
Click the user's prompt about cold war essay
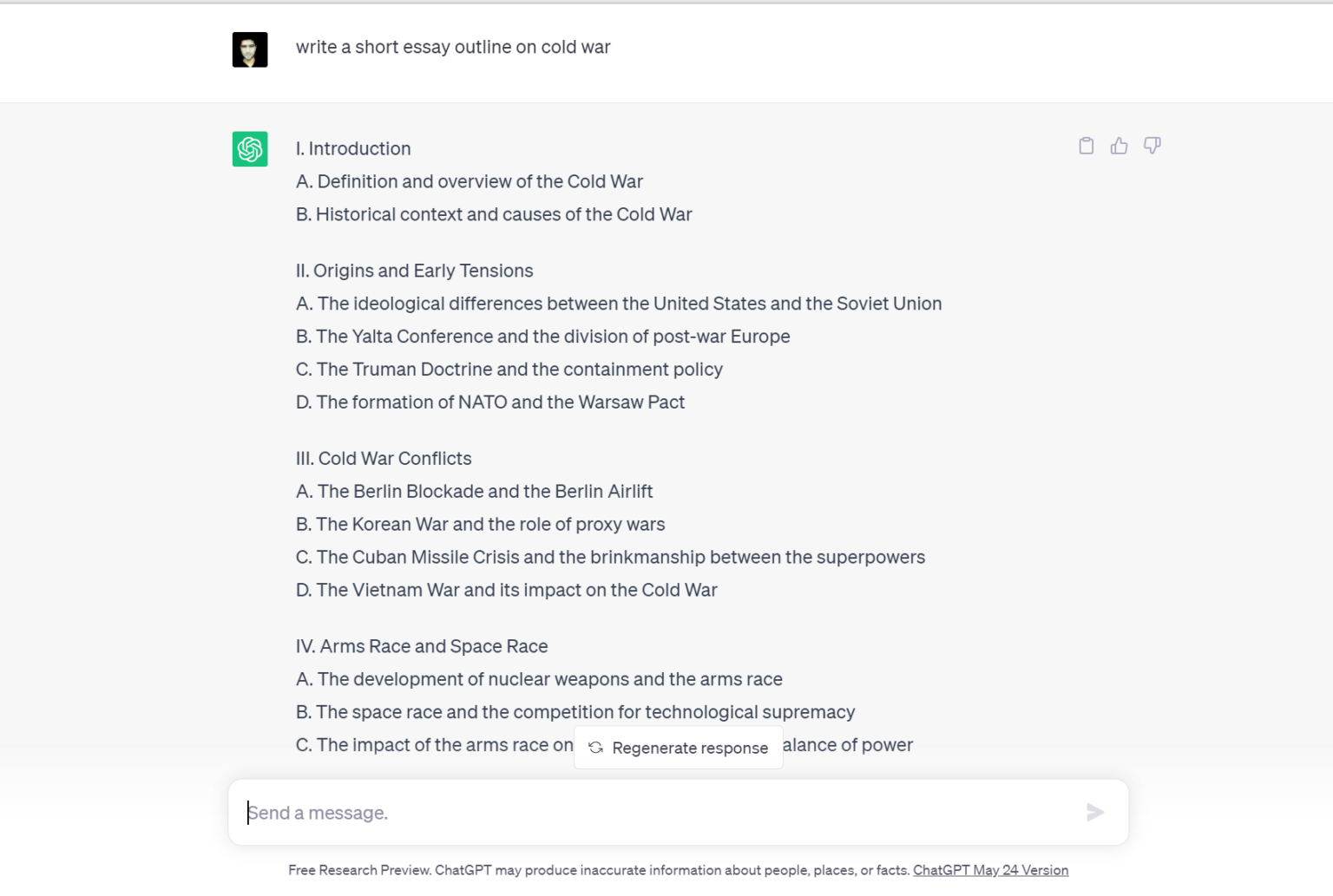(x=453, y=47)
